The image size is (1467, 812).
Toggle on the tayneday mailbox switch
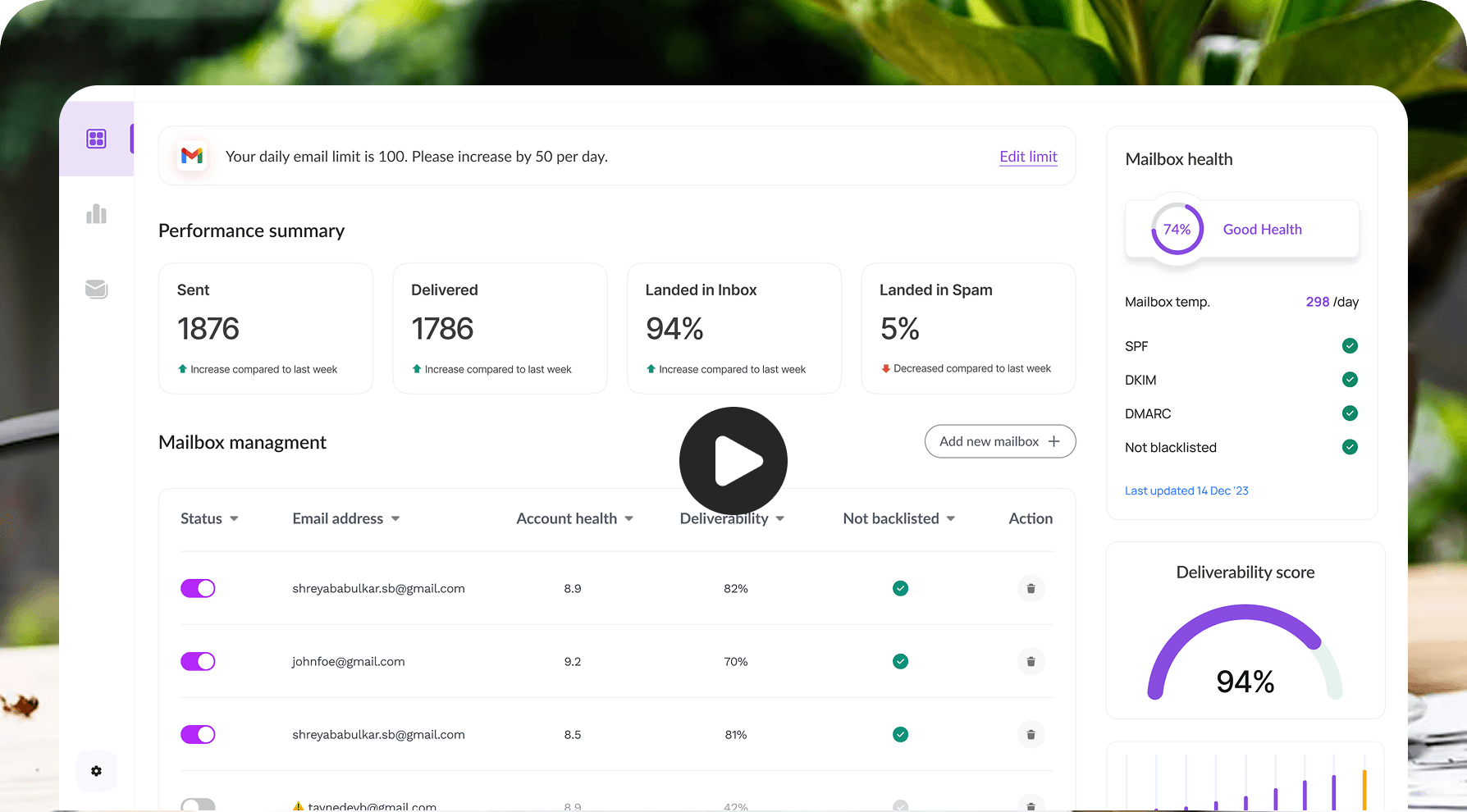tap(198, 805)
